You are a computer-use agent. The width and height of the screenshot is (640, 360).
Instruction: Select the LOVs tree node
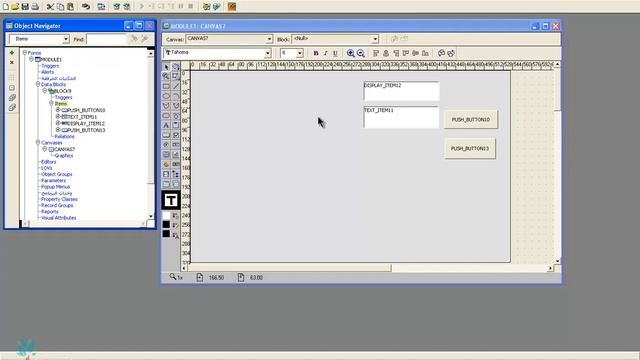(x=47, y=168)
